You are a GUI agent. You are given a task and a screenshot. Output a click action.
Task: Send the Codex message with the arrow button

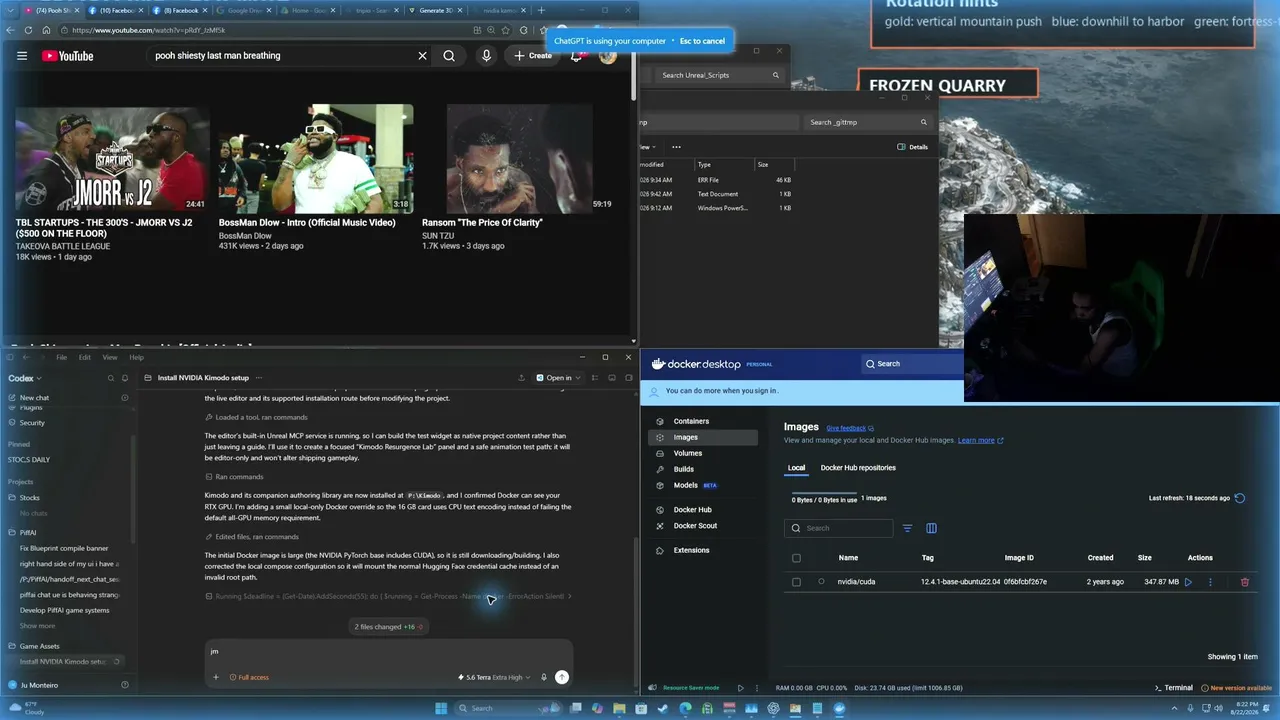pos(562,677)
